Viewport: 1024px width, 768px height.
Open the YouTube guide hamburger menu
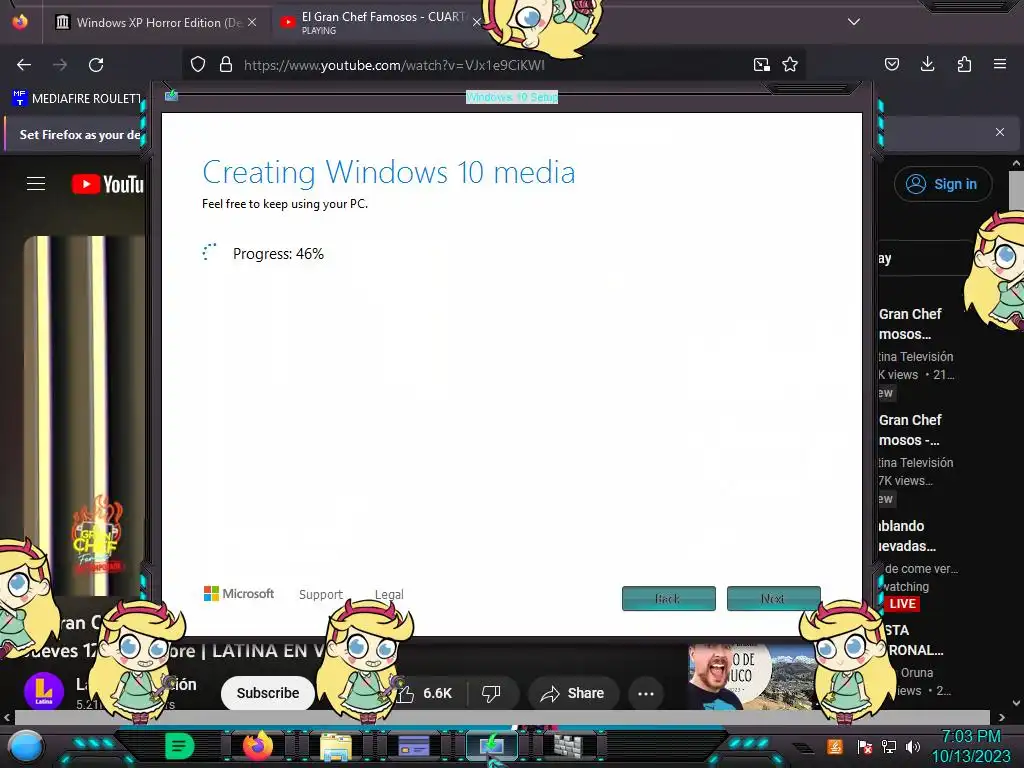pos(36,184)
